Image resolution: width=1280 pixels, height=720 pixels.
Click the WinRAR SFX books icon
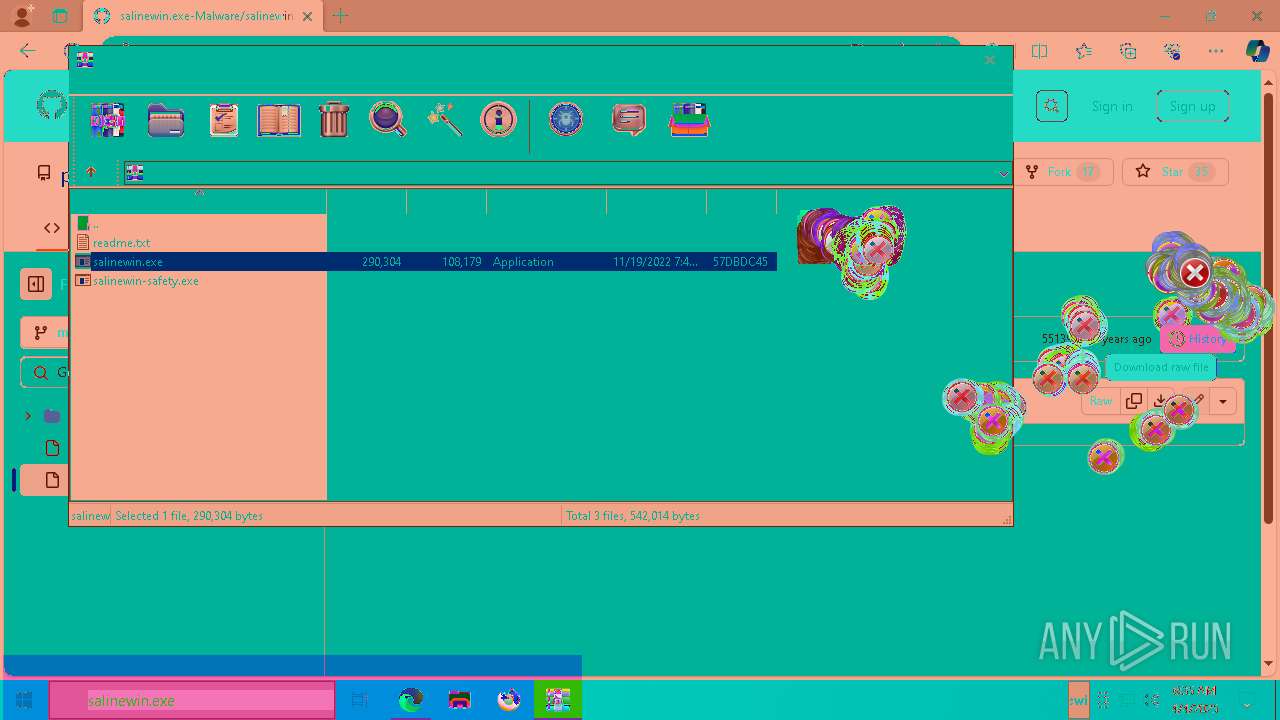[690, 120]
